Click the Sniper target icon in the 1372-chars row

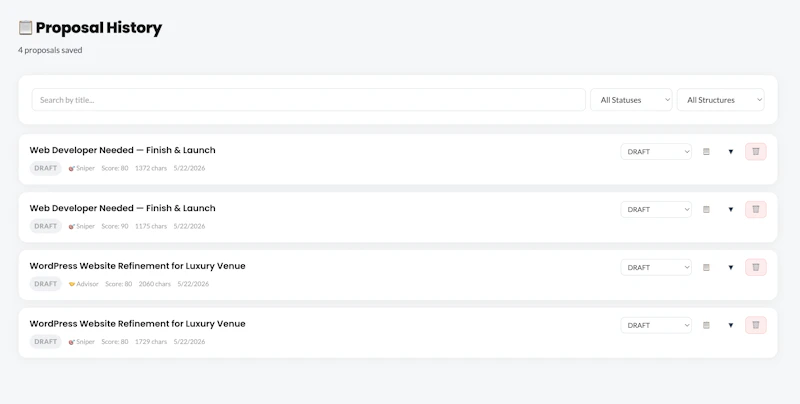coord(72,168)
